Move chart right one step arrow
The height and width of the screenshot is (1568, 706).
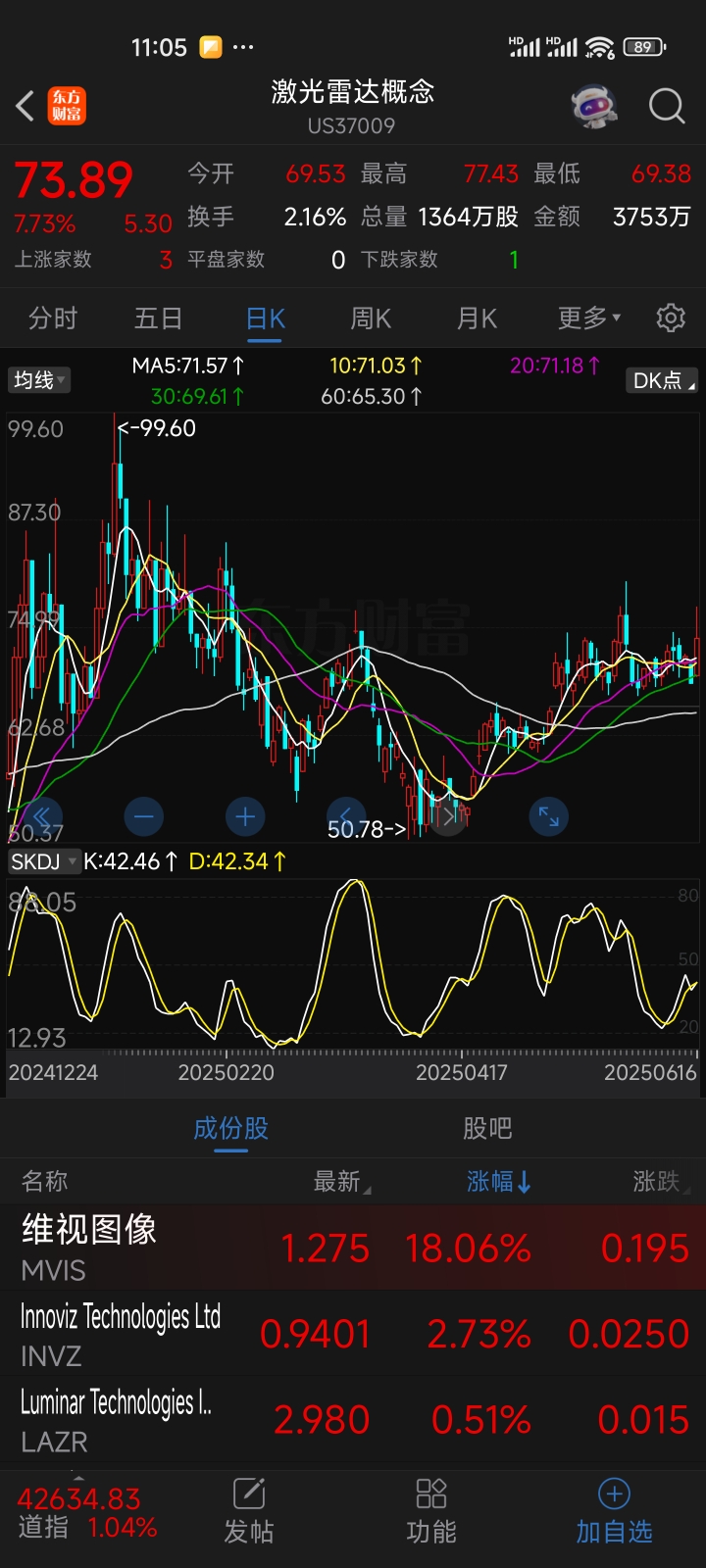click(448, 816)
